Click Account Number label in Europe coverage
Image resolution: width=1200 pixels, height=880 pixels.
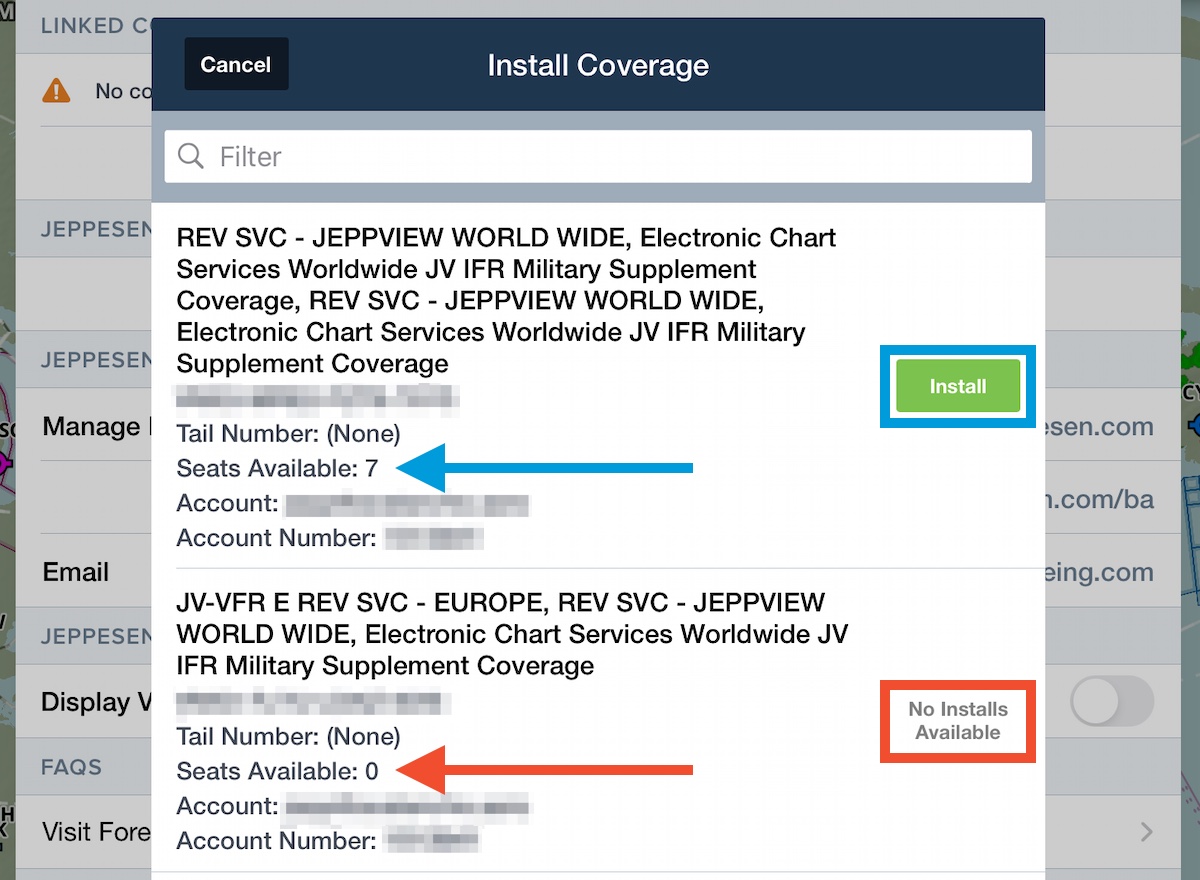(277, 841)
